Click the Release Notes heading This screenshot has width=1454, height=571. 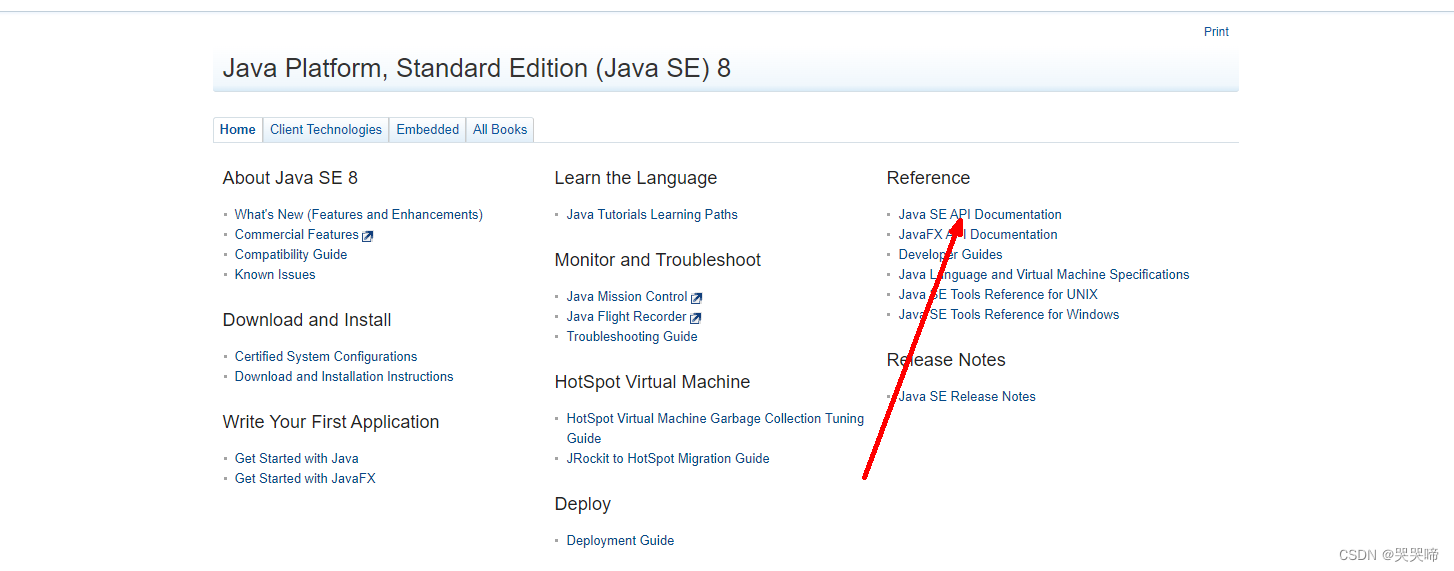[x=946, y=360]
